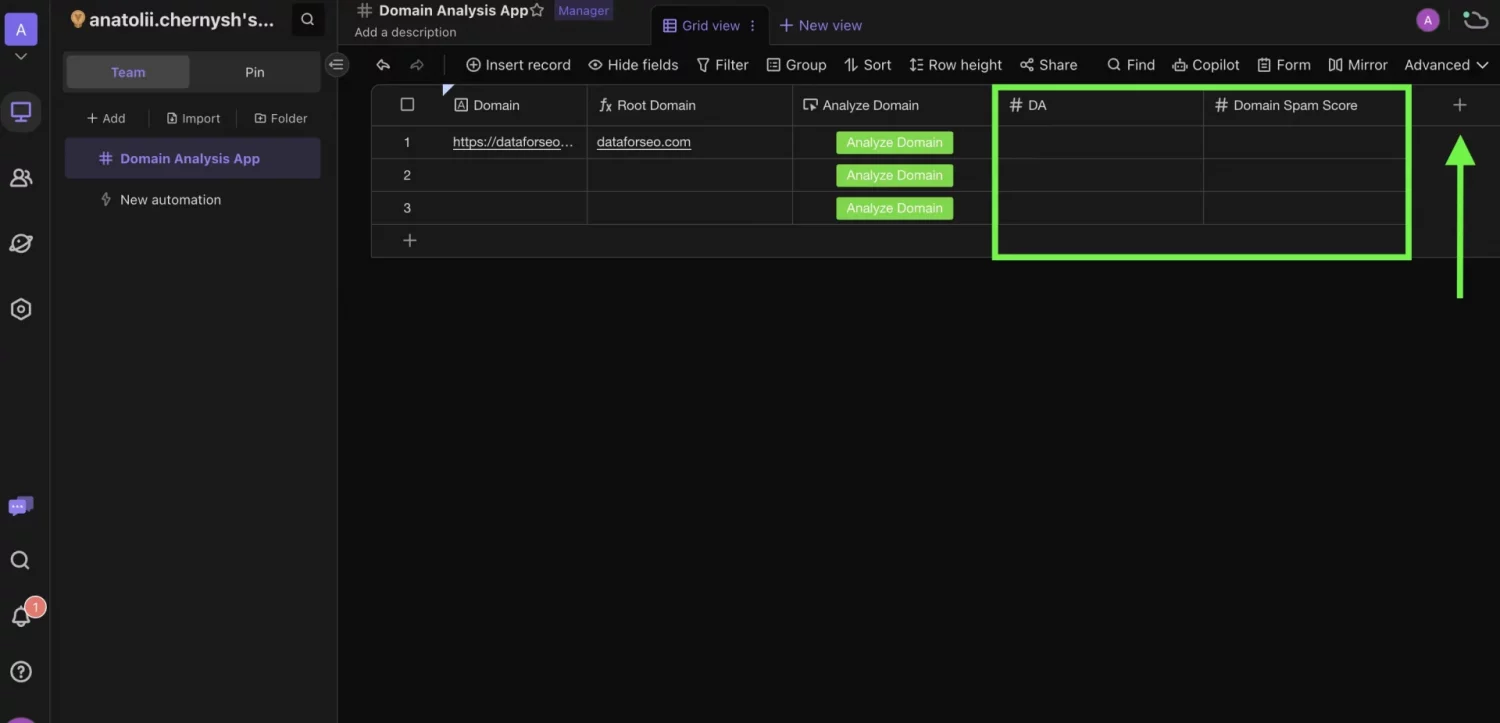
Task: Click the Domain Spam Score column header
Action: pyautogui.click(x=1305, y=105)
